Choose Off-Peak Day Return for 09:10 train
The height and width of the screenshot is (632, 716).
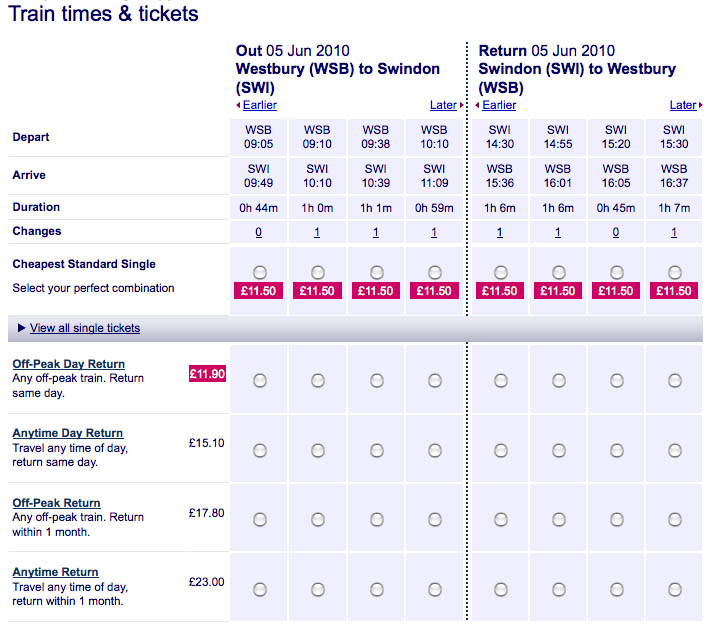(x=318, y=380)
